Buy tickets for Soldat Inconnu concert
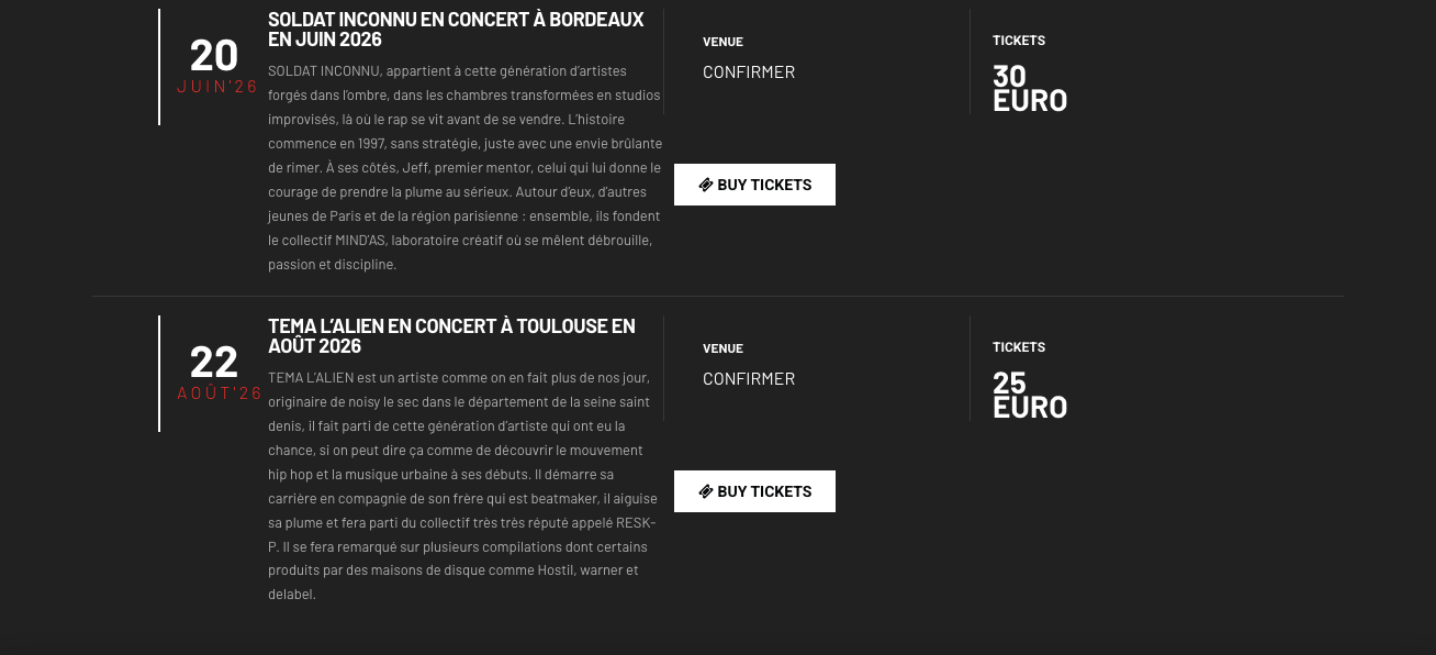This screenshot has width=1436, height=655. (x=755, y=185)
